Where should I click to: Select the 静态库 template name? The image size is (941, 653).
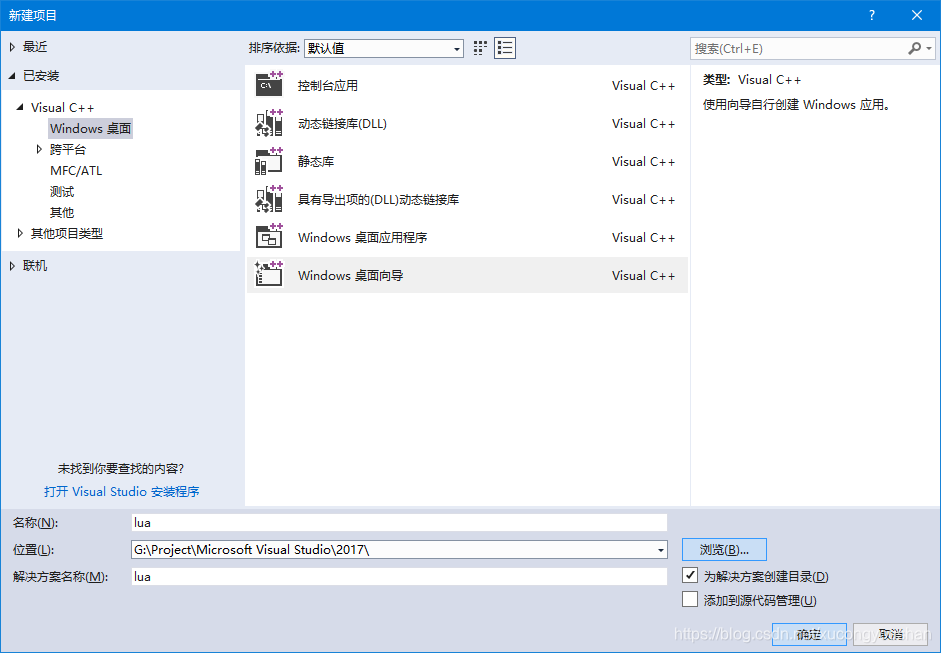[x=316, y=161]
